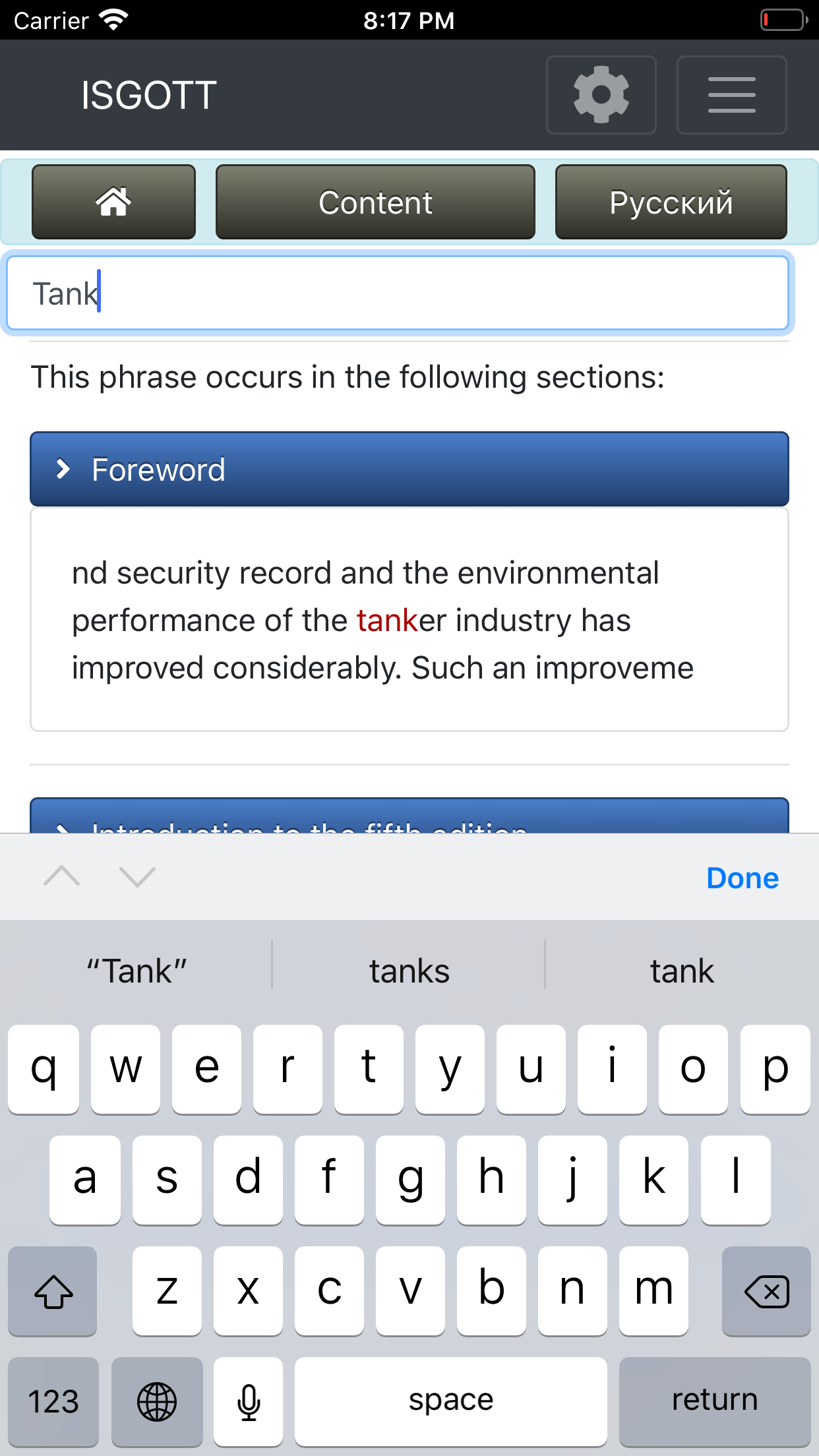Jump to next field with down arrow
Screen dimensions: 819x1456
tap(137, 877)
